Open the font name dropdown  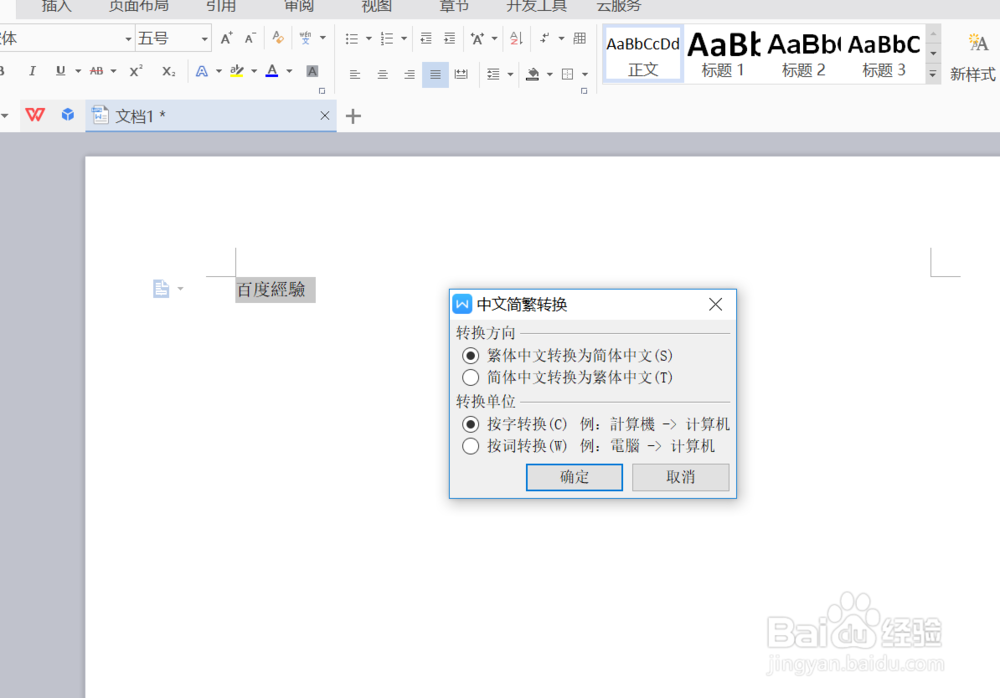pos(128,39)
